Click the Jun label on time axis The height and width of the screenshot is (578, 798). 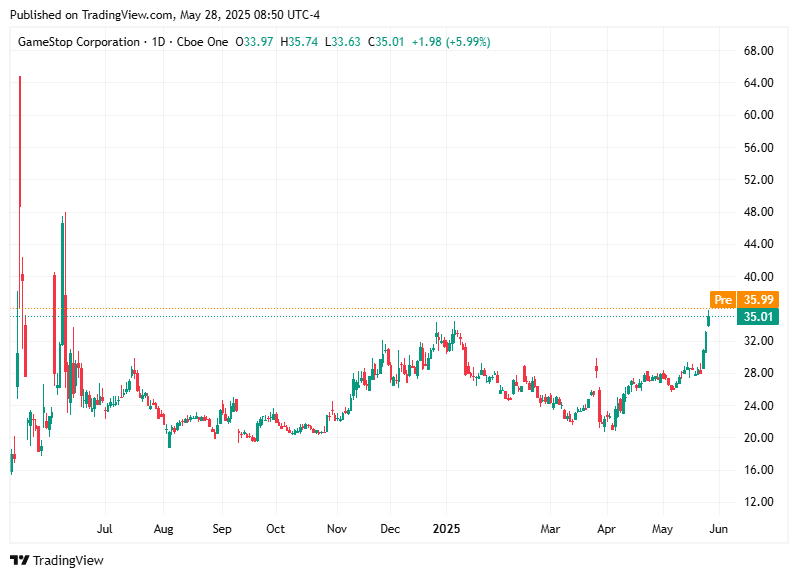[x=719, y=529]
